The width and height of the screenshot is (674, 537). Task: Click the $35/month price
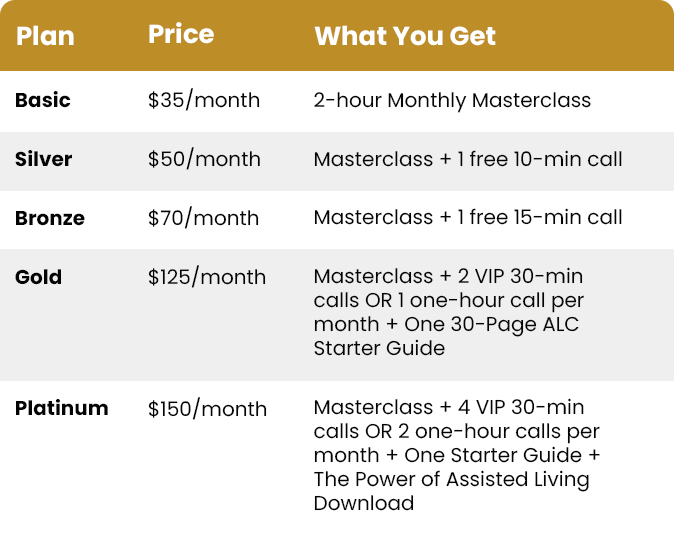(x=204, y=100)
